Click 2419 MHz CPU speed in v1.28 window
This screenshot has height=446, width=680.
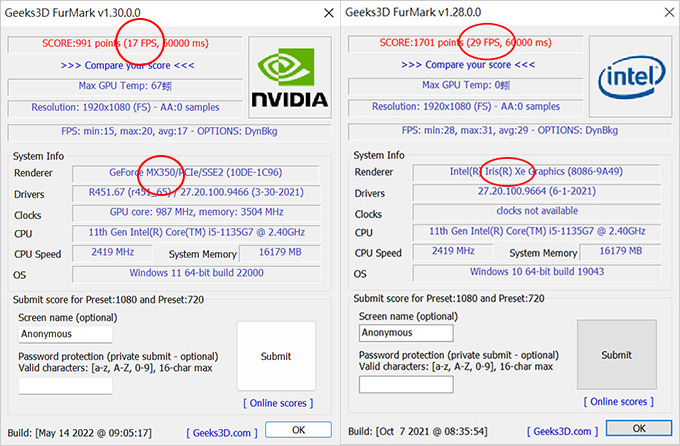tap(453, 251)
